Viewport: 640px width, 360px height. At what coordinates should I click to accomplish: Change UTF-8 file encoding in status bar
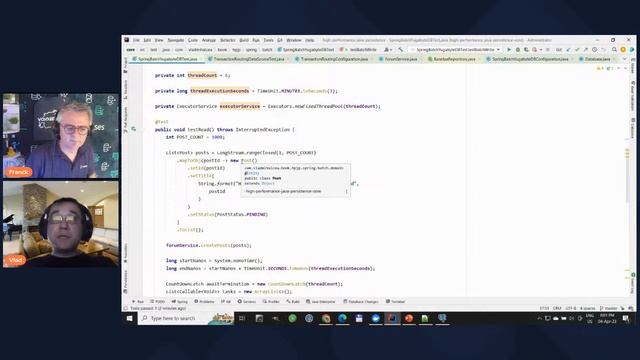571,308
